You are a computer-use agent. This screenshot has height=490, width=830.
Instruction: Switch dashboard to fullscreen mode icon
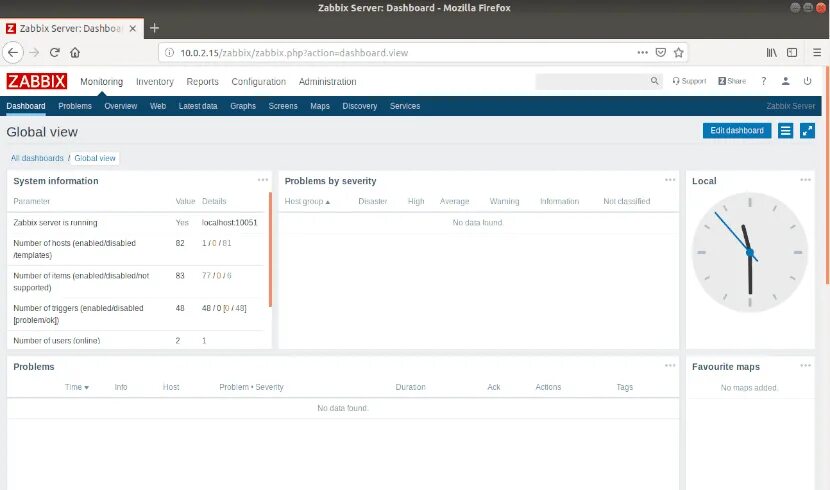click(807, 131)
